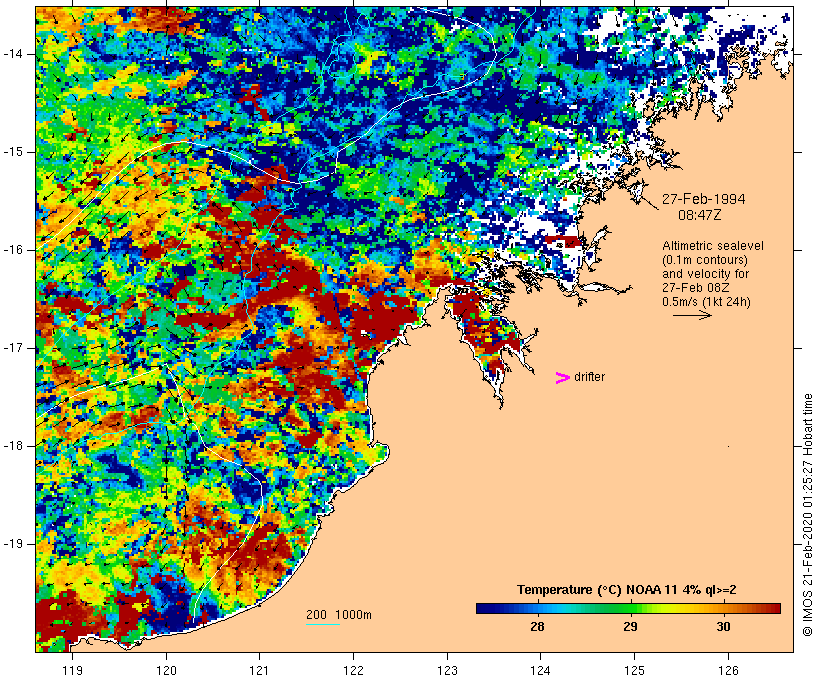
Task: Click the latitude axis label -15
Action: tap(13, 152)
